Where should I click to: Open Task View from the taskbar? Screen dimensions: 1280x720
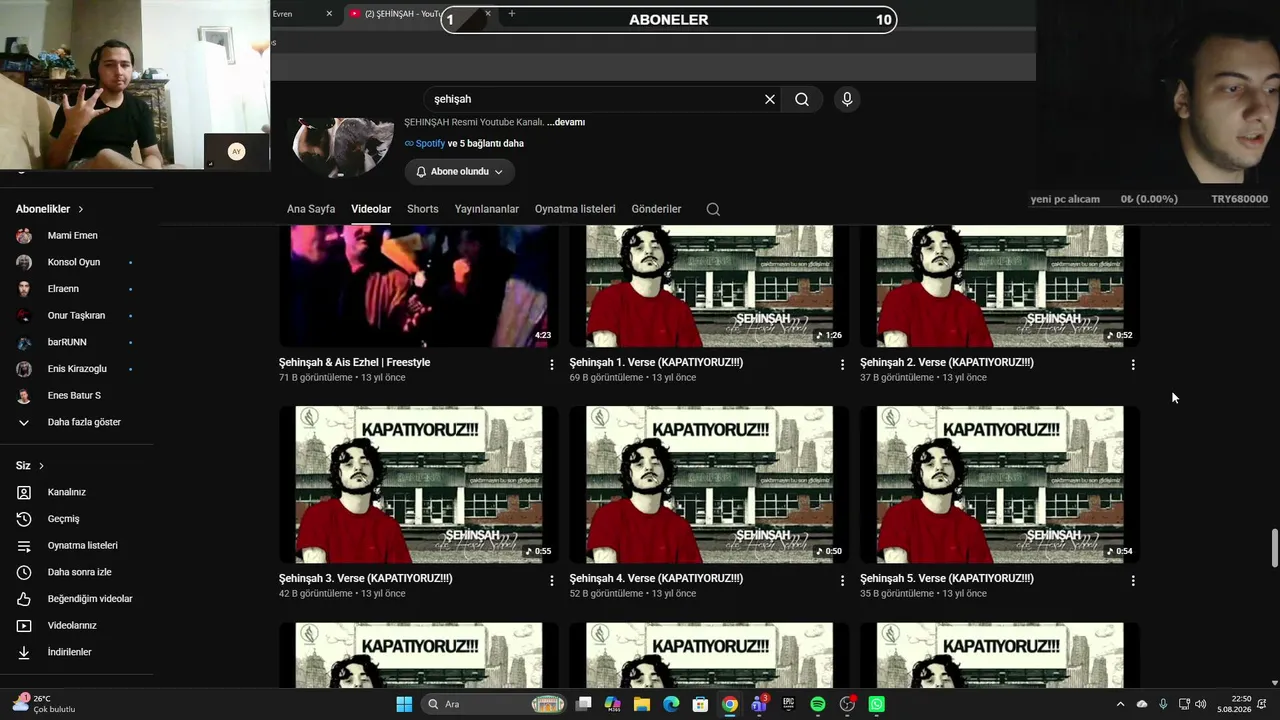(x=584, y=704)
